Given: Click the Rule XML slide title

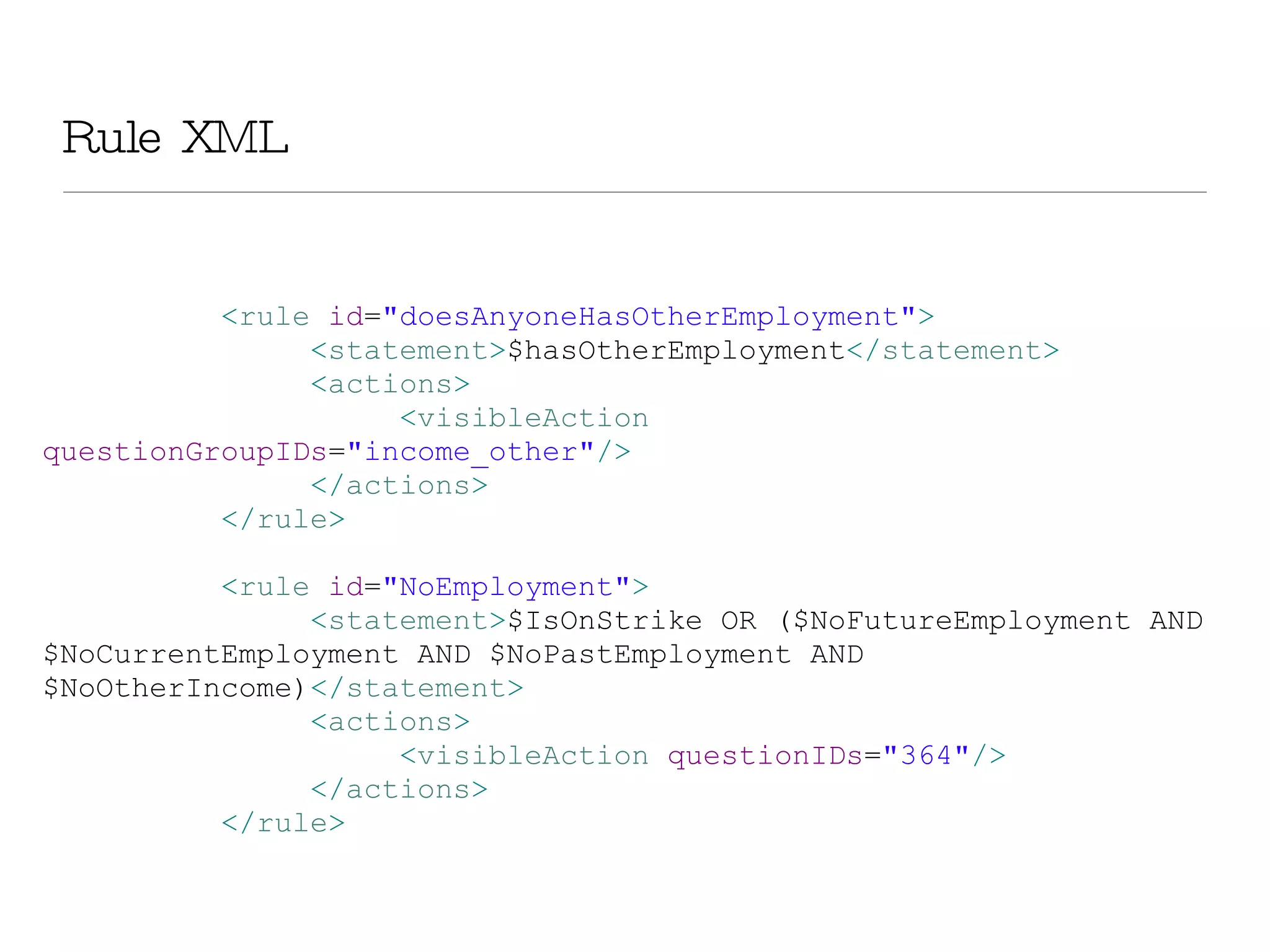Looking at the screenshot, I should point(175,137).
